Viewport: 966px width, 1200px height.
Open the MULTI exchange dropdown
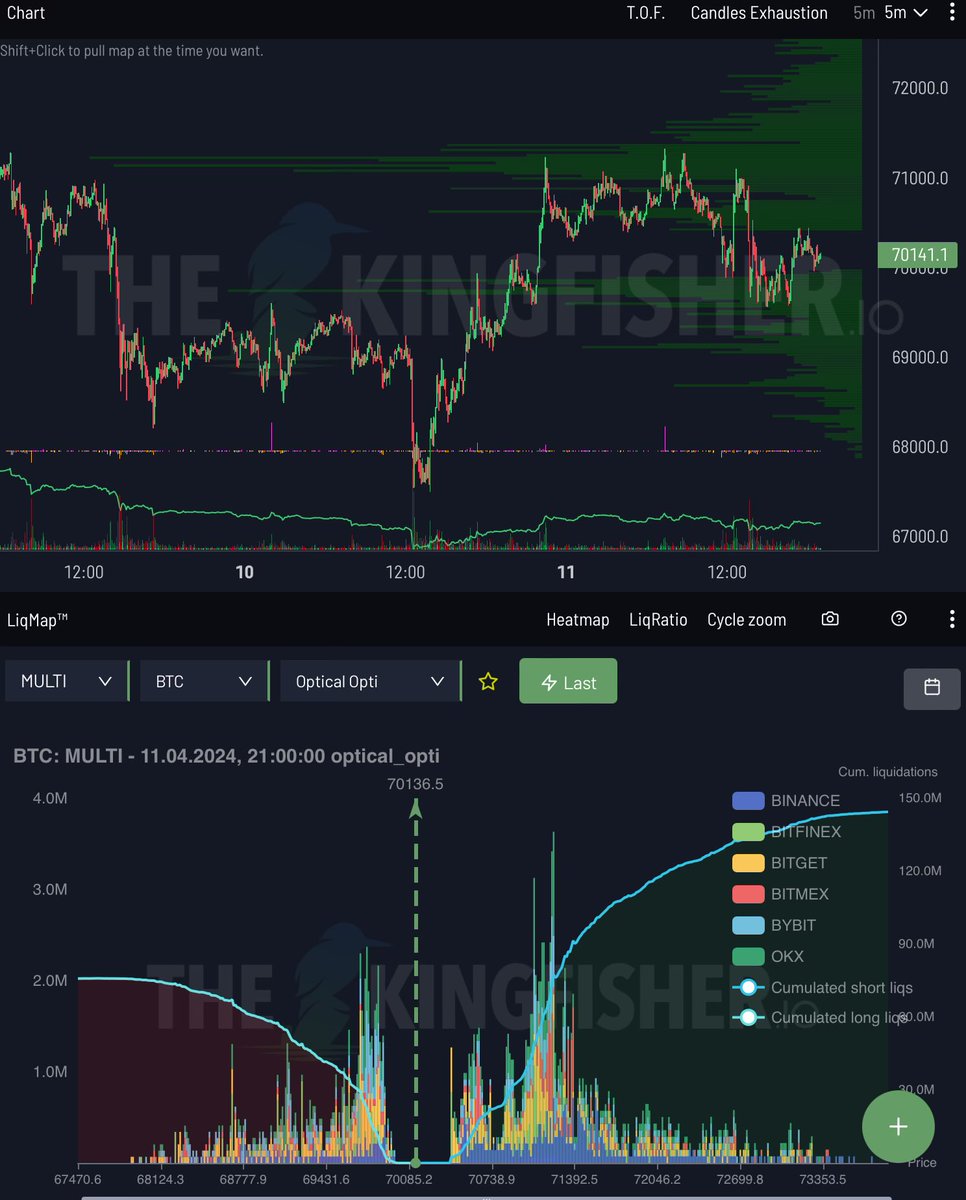click(x=66, y=681)
